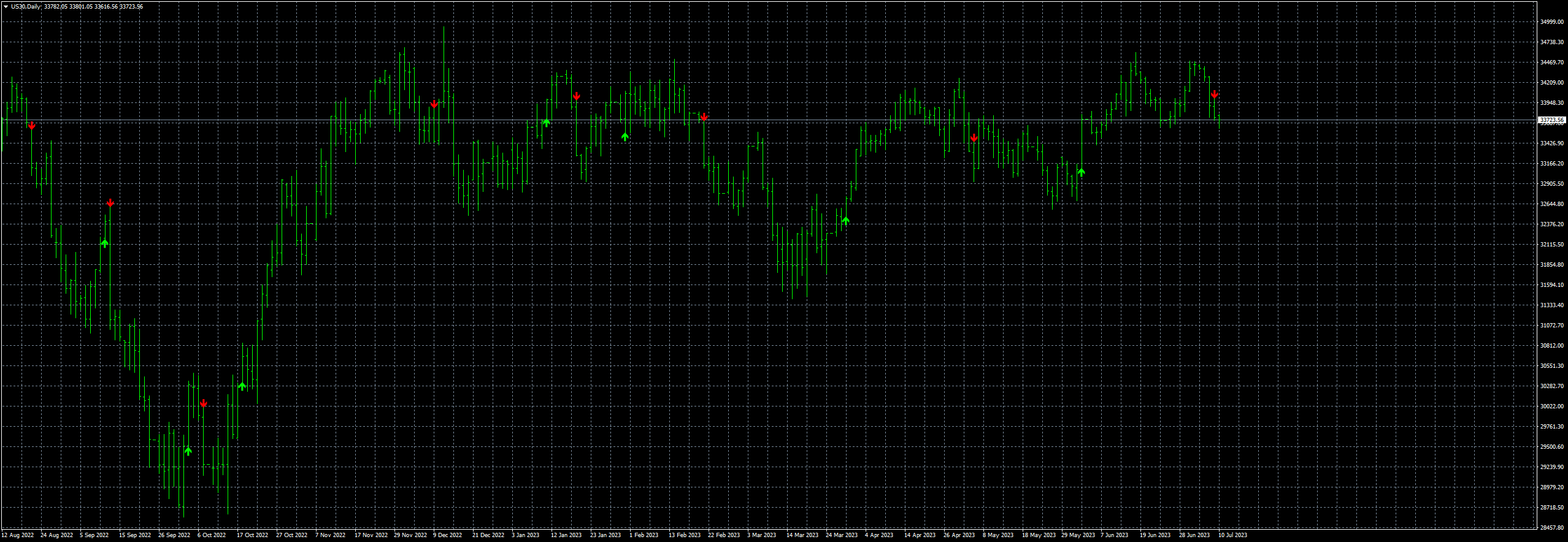Click the 30551.30 price label
The image size is (1568, 542).
tap(1552, 366)
